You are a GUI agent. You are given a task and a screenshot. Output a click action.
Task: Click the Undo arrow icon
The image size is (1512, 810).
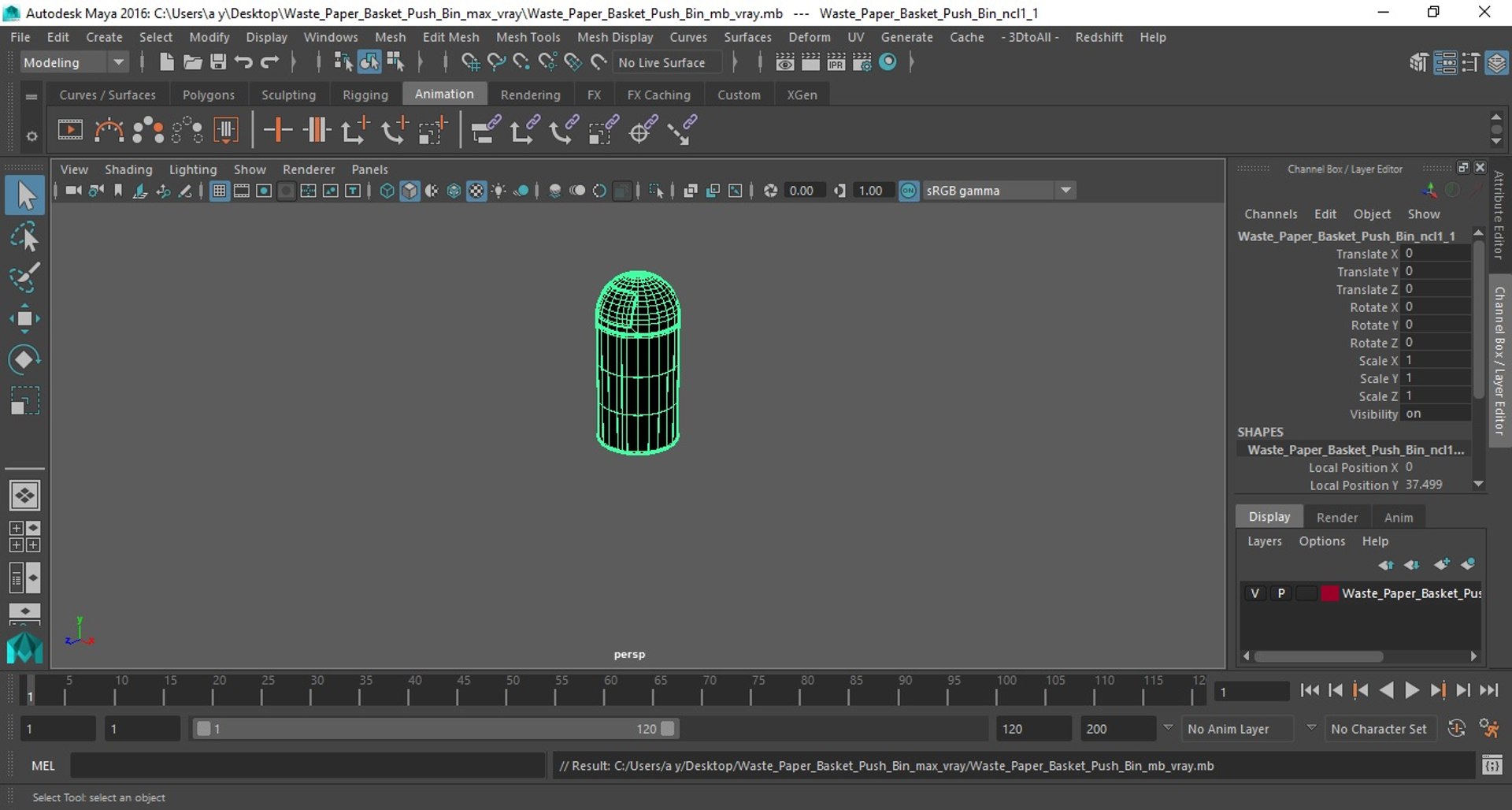243,62
